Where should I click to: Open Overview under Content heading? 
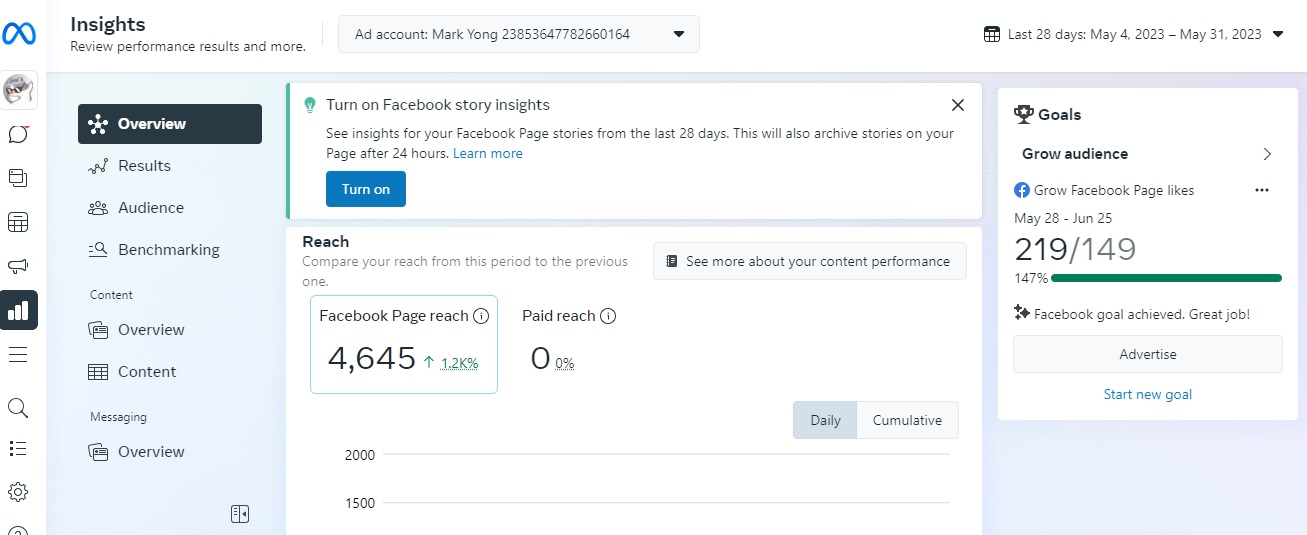click(x=170, y=330)
